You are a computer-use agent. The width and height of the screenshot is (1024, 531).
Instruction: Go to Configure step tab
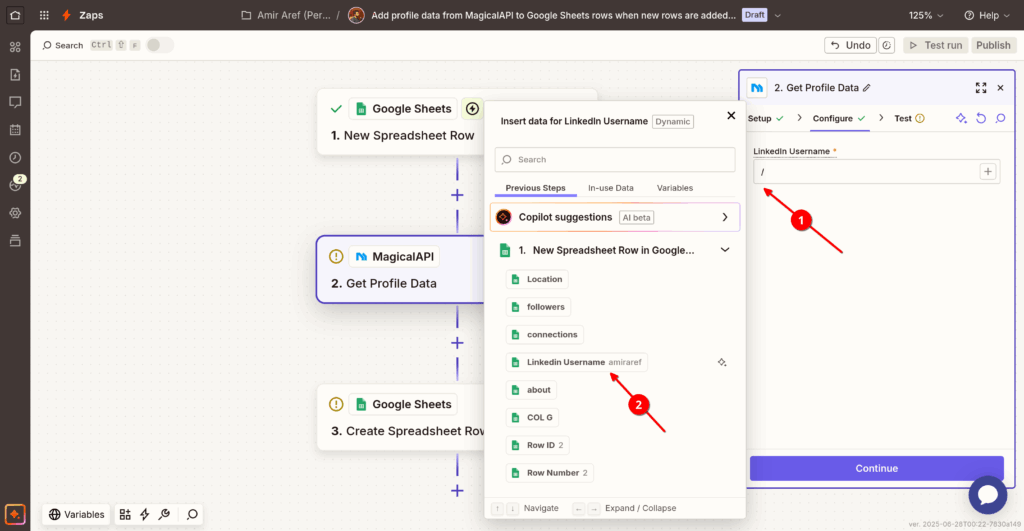839,118
